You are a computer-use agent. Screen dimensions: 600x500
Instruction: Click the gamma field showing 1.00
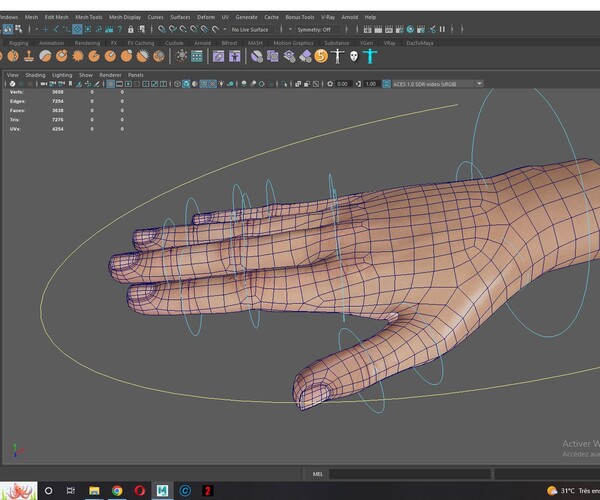pyautogui.click(x=371, y=84)
